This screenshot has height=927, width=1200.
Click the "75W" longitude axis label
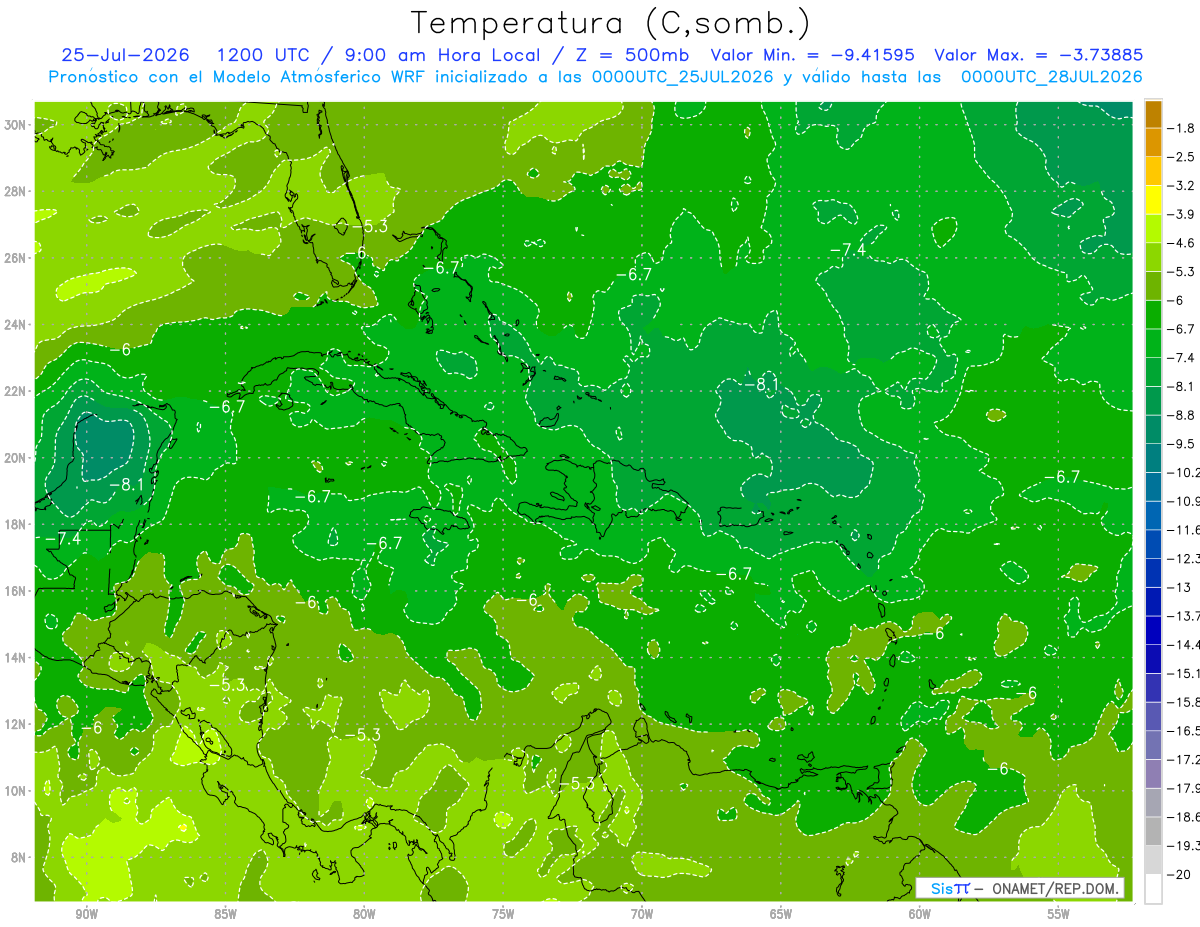[503, 914]
